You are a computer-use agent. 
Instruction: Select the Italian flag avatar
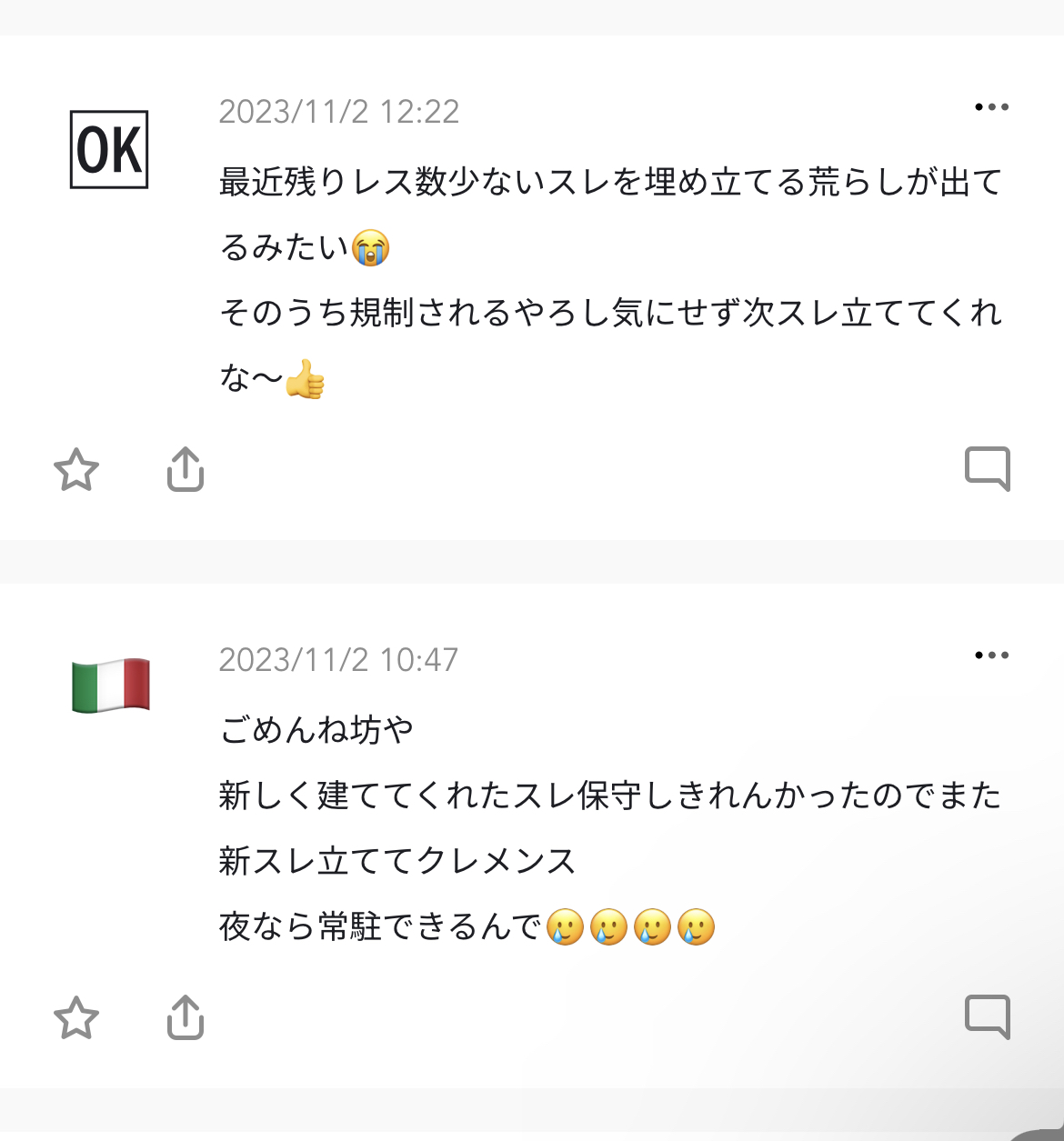pyautogui.click(x=110, y=686)
